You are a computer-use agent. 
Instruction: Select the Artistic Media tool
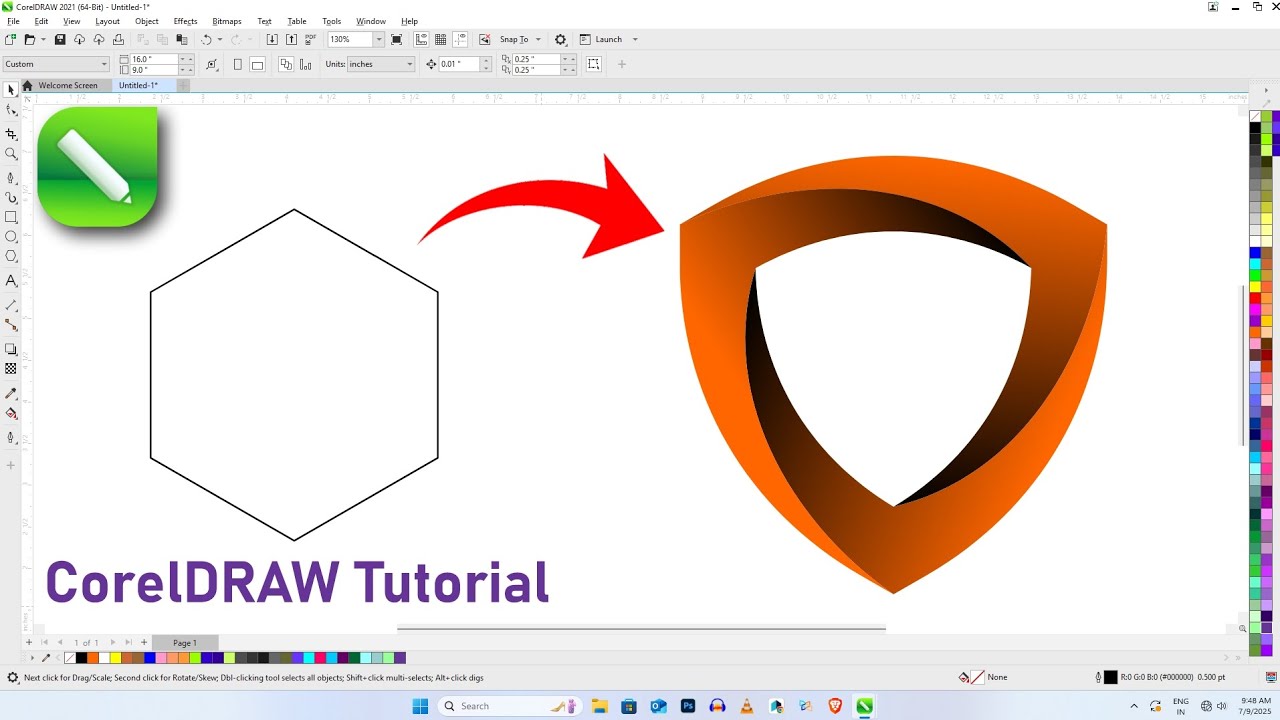[11, 197]
